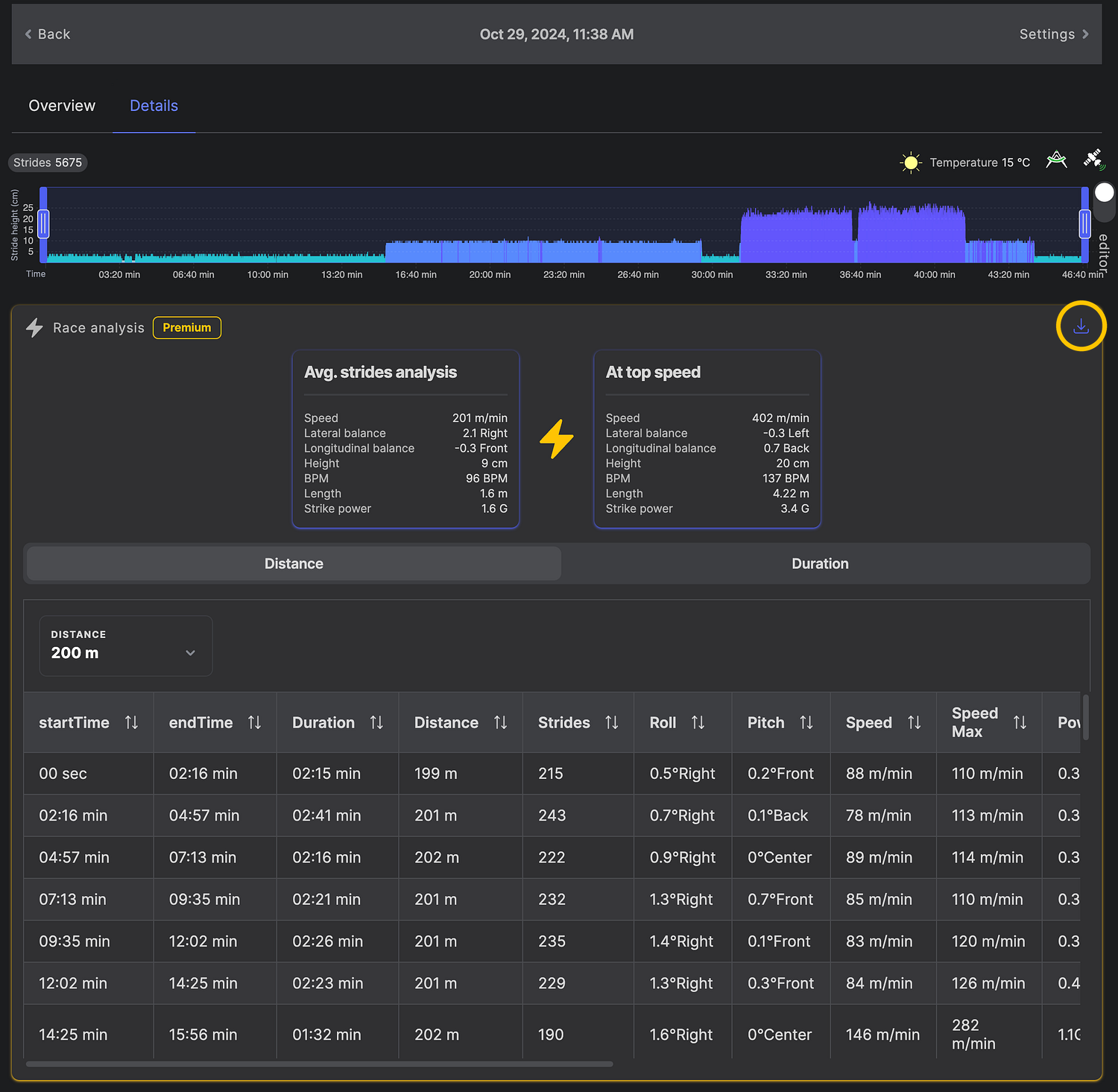Click the left range handle of stride chart
The height and width of the screenshot is (1092, 1118).
coord(43,224)
